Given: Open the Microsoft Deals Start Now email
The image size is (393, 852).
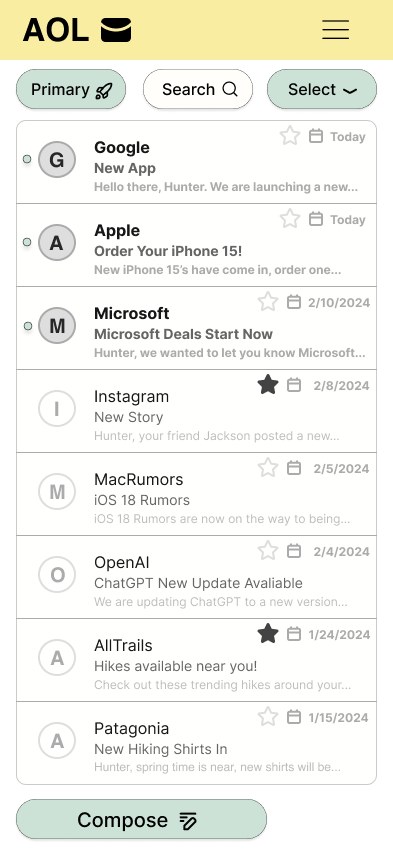Looking at the screenshot, I should click(x=196, y=328).
